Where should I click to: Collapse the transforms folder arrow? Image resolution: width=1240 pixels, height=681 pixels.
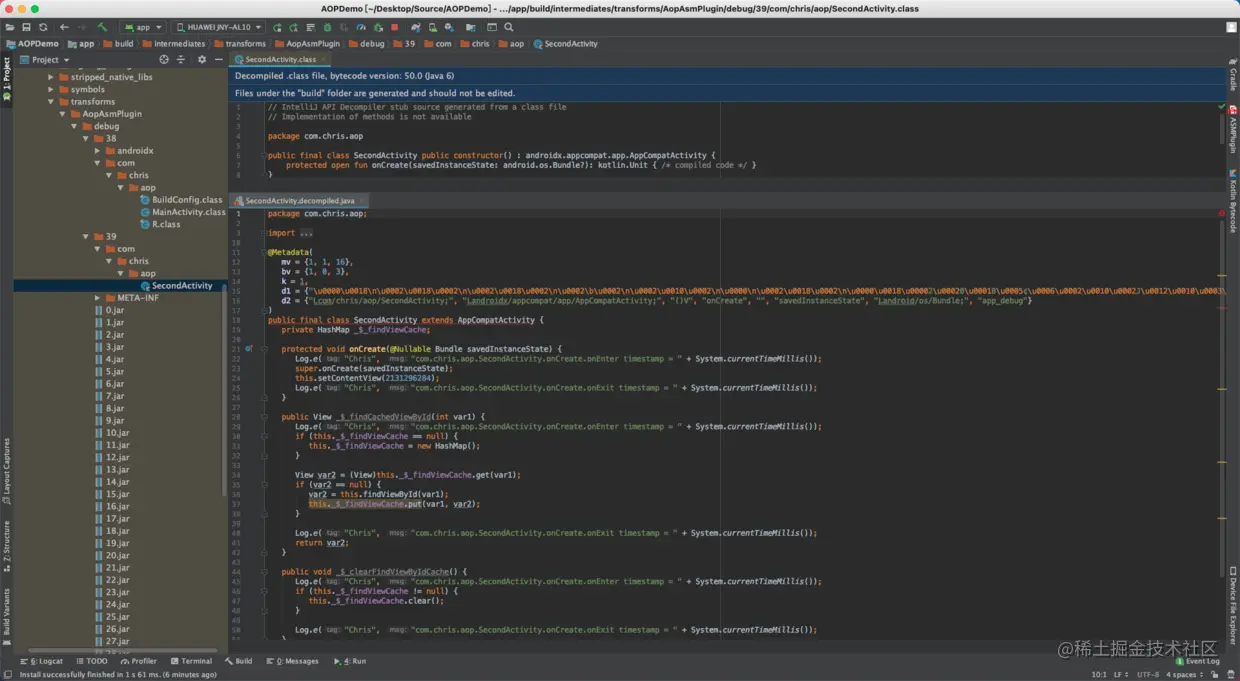click(x=51, y=102)
